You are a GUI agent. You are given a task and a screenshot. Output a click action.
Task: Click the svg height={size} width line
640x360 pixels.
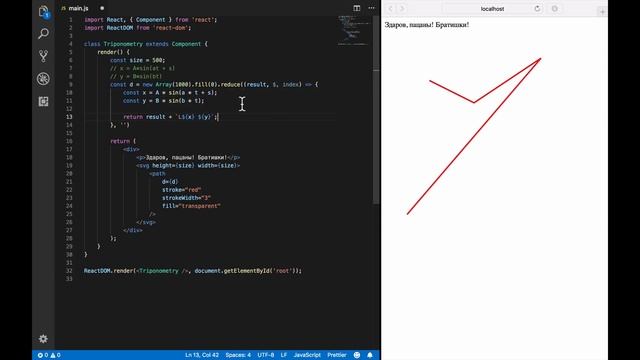point(188,165)
